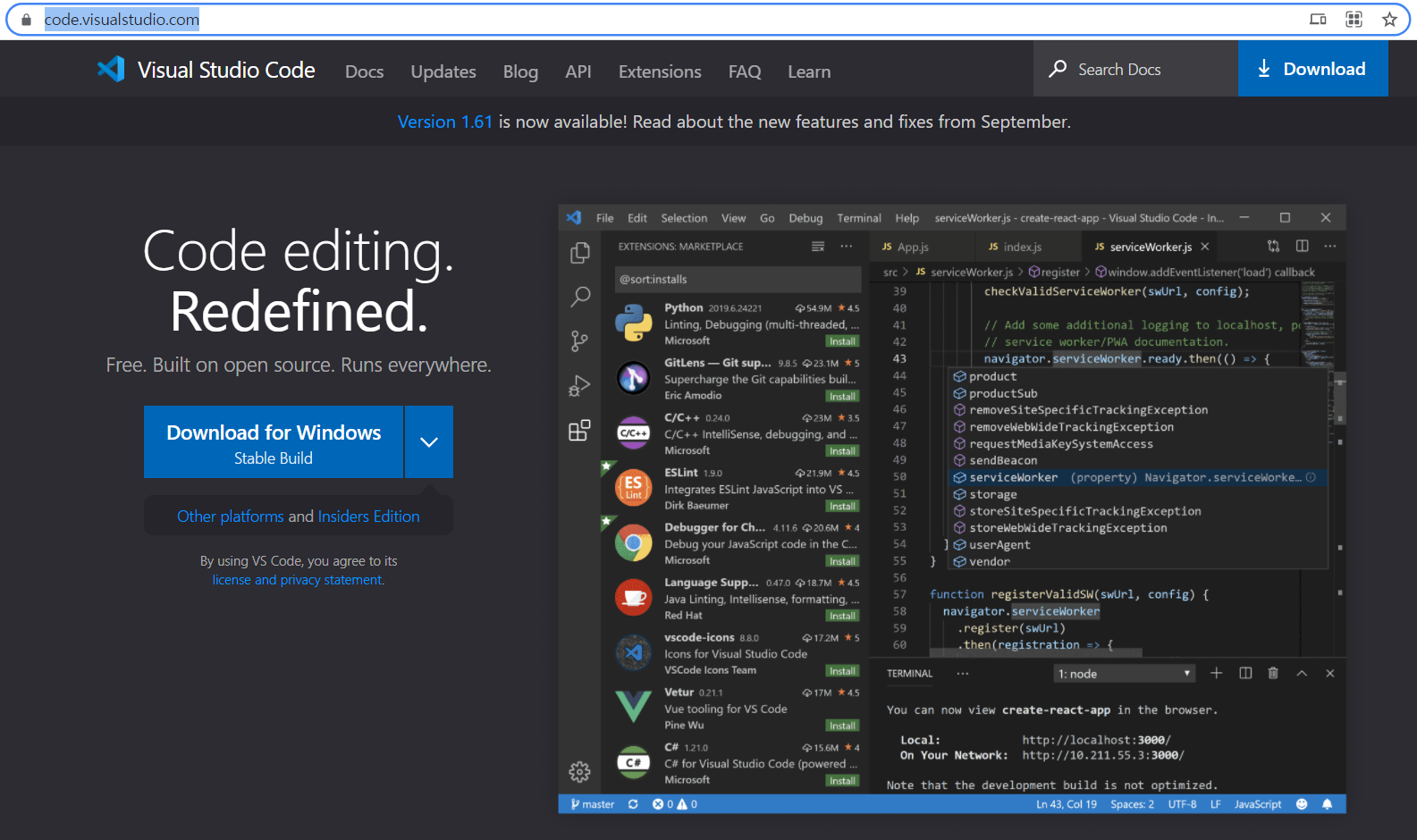Click the master branch in status bar
This screenshot has width=1417, height=840.
pyautogui.click(x=592, y=804)
